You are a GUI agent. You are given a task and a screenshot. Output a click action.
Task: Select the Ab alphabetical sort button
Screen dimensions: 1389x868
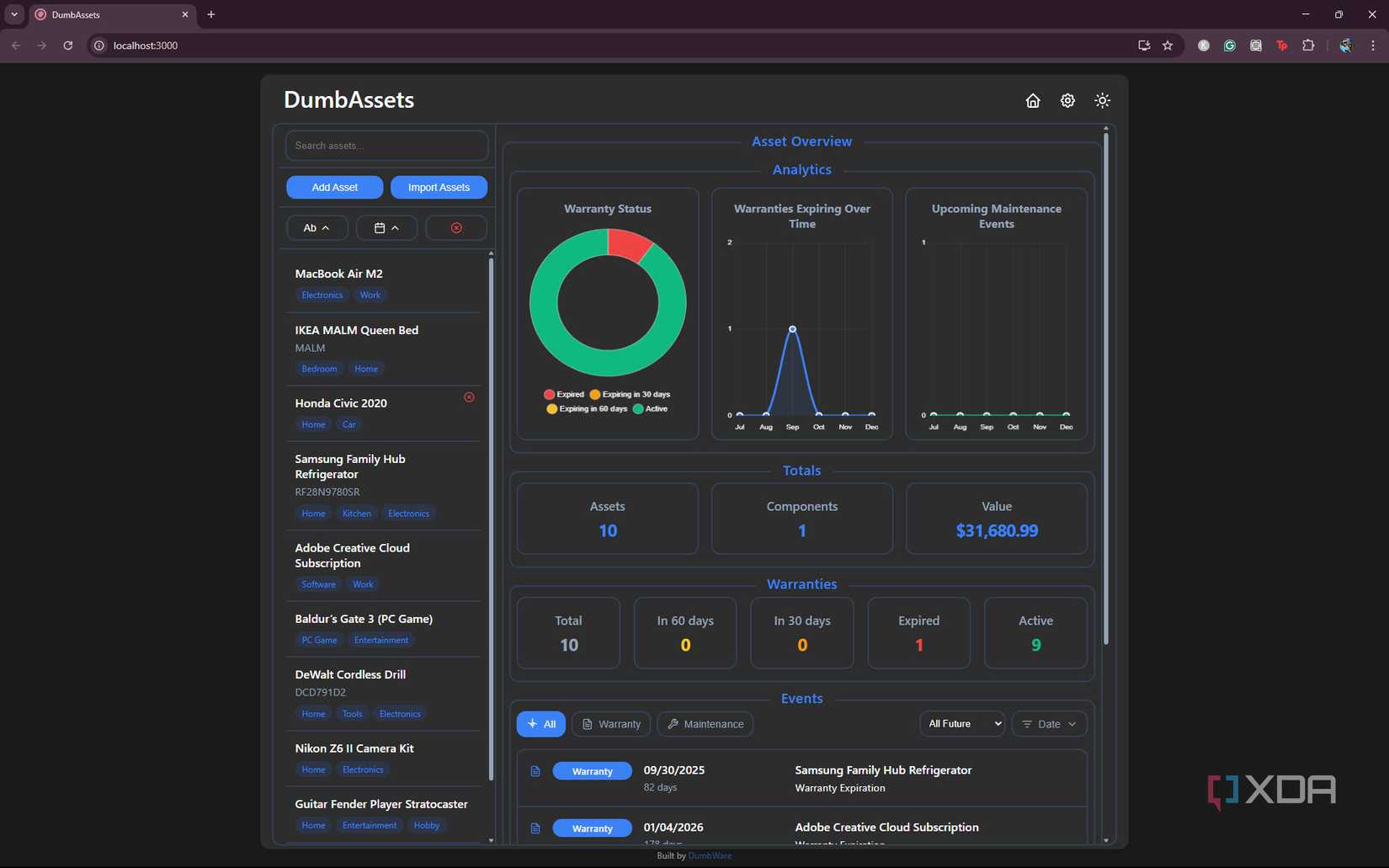(317, 227)
